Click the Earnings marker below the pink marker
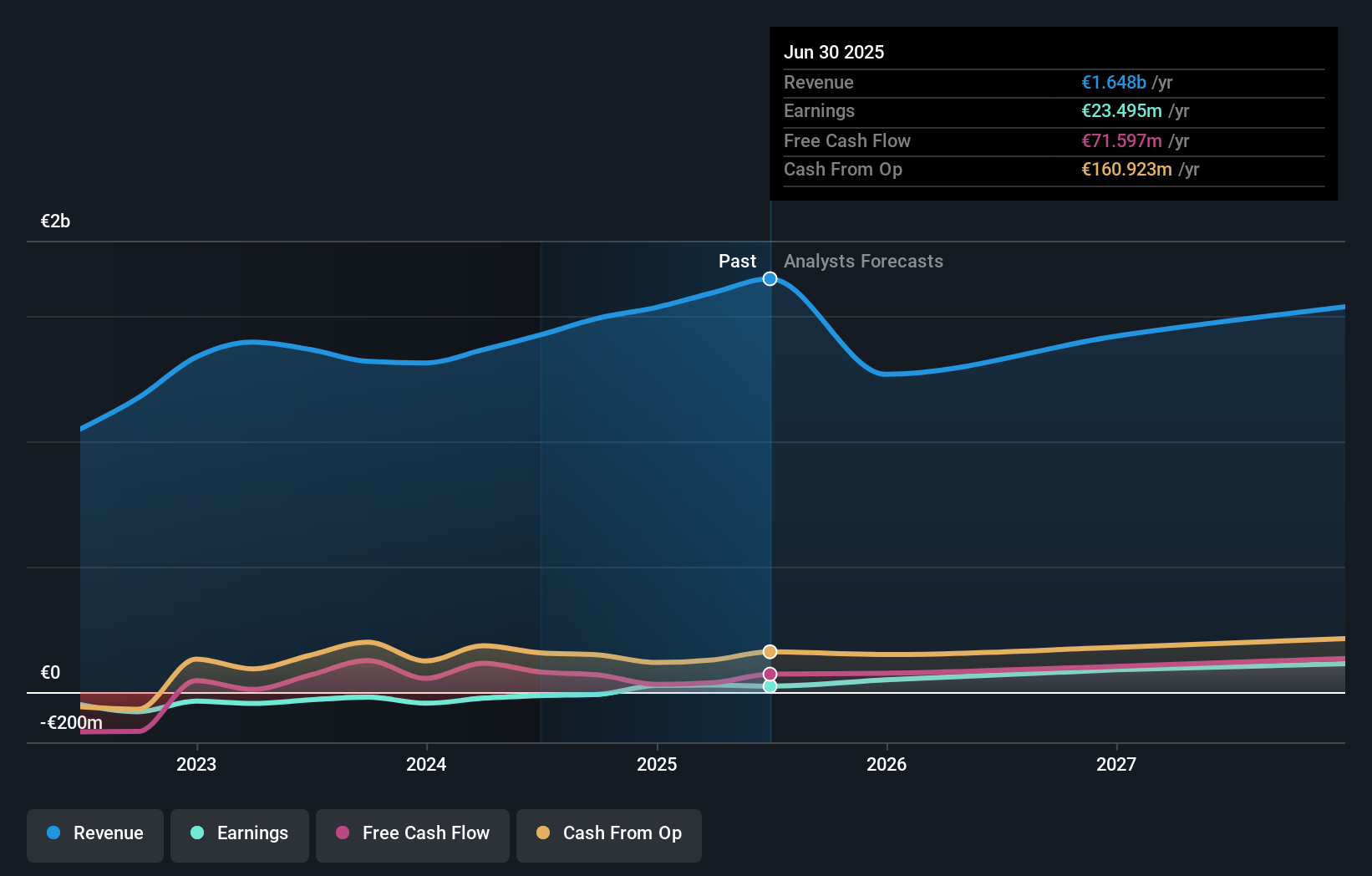Image resolution: width=1372 pixels, height=876 pixels. (770, 687)
